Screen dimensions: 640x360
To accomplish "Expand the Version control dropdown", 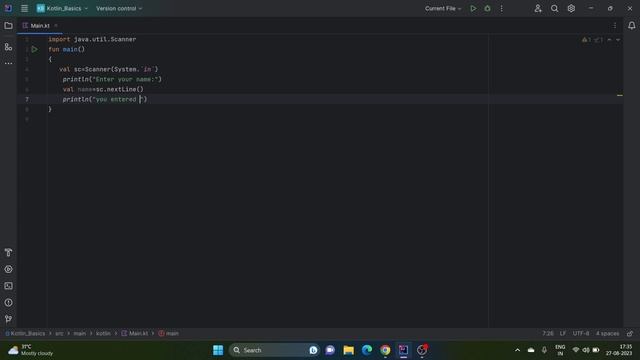I will 119,8.
